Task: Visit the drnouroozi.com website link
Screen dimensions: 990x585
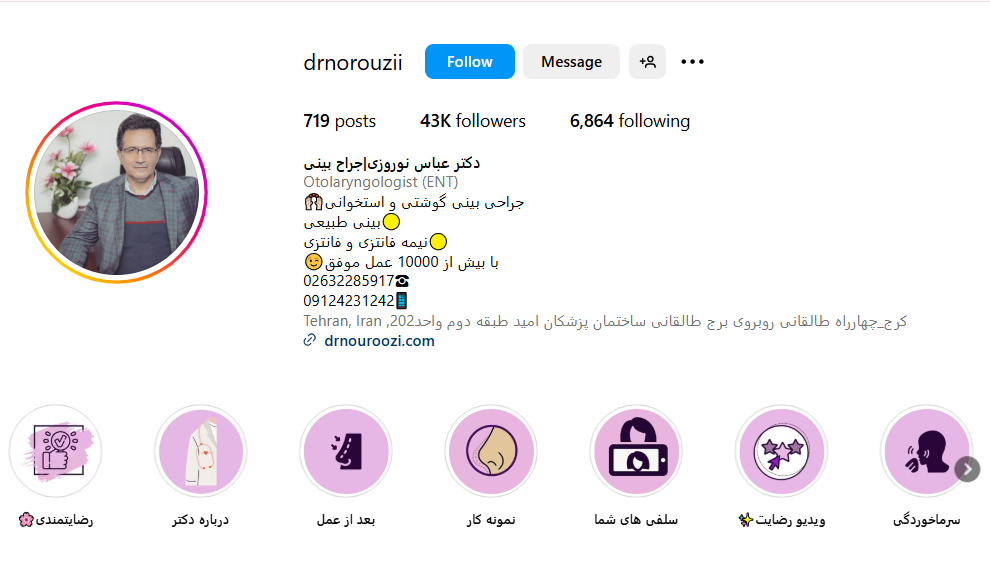Action: coord(379,341)
